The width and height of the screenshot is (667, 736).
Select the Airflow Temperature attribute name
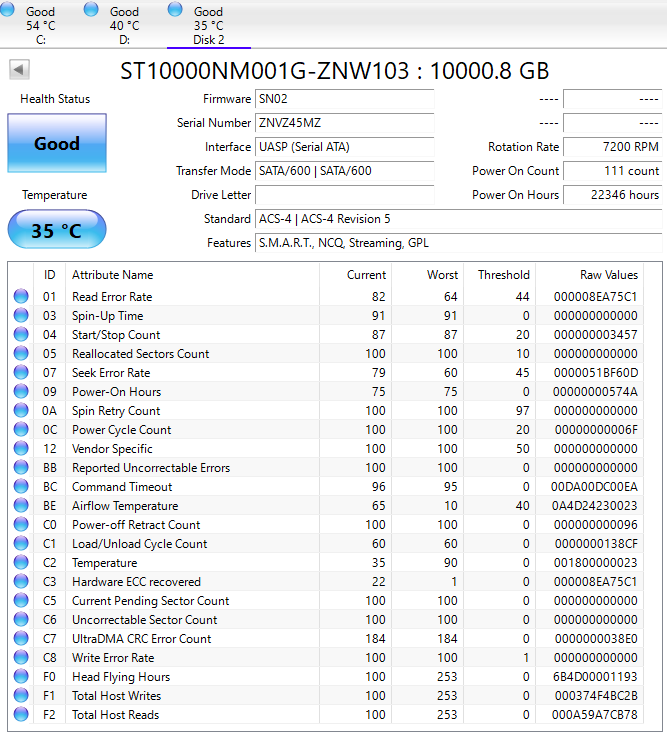[125, 506]
